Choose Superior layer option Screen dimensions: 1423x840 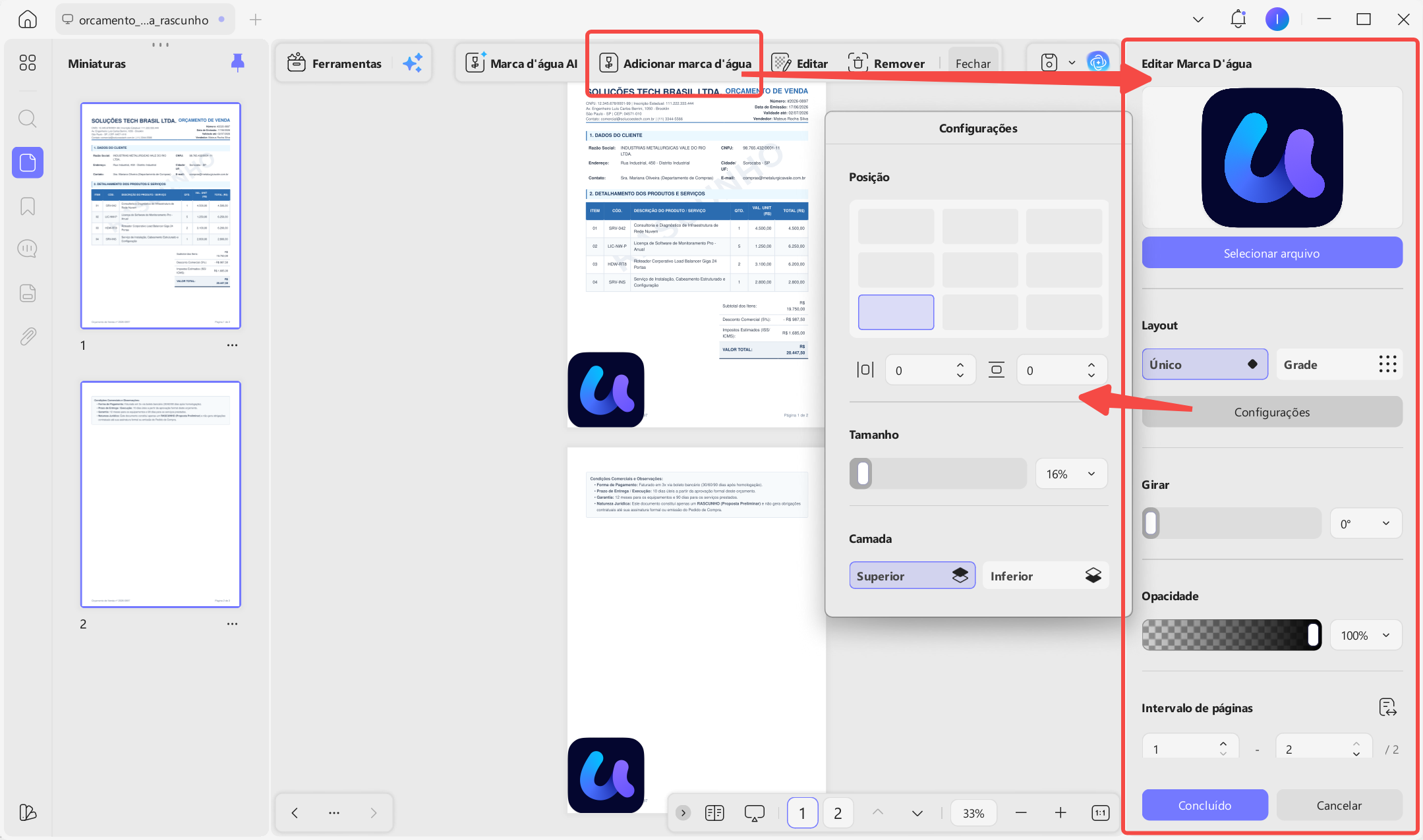click(x=912, y=576)
